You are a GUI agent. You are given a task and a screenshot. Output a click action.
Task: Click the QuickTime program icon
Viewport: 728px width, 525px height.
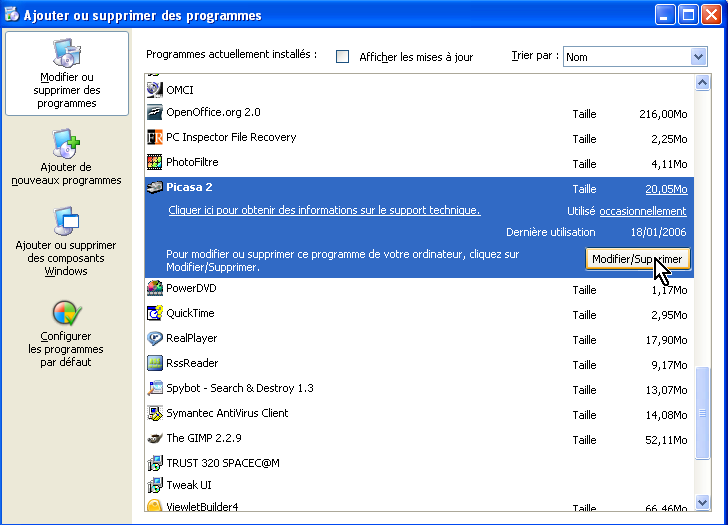[x=155, y=313]
